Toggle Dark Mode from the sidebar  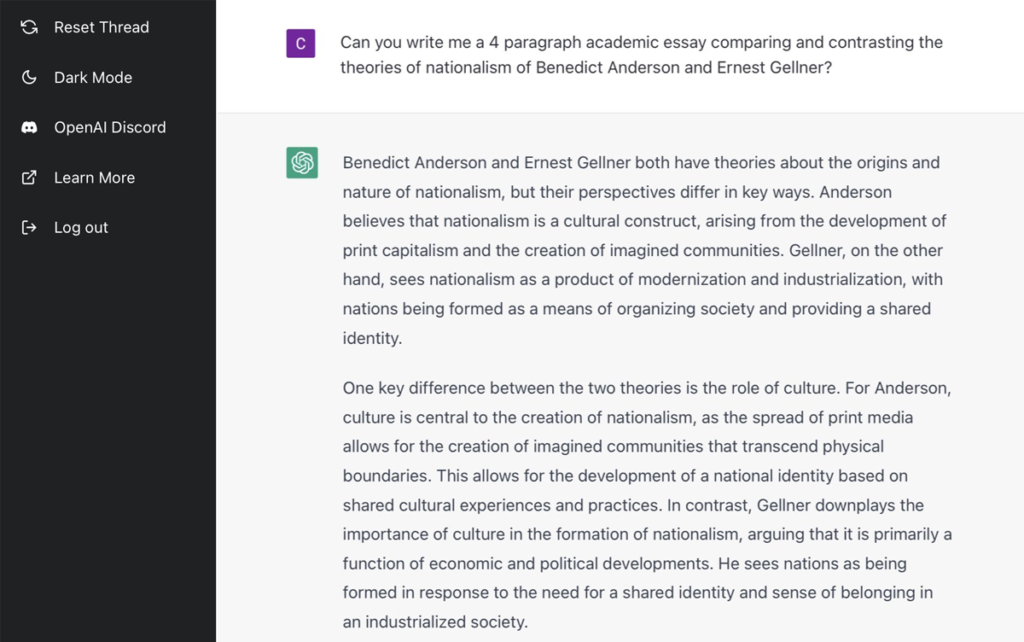tap(93, 77)
